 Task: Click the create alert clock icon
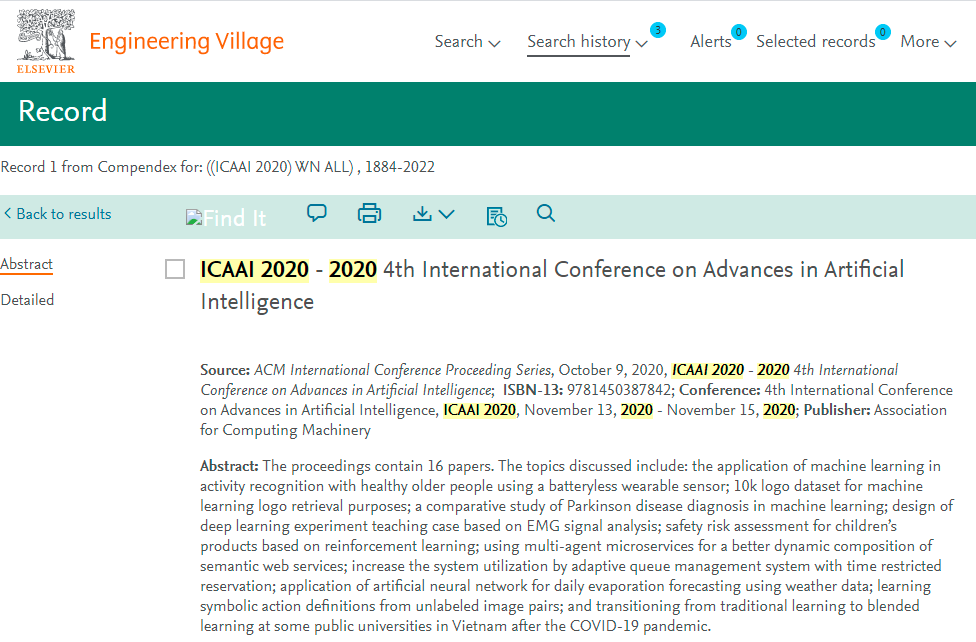click(x=496, y=217)
